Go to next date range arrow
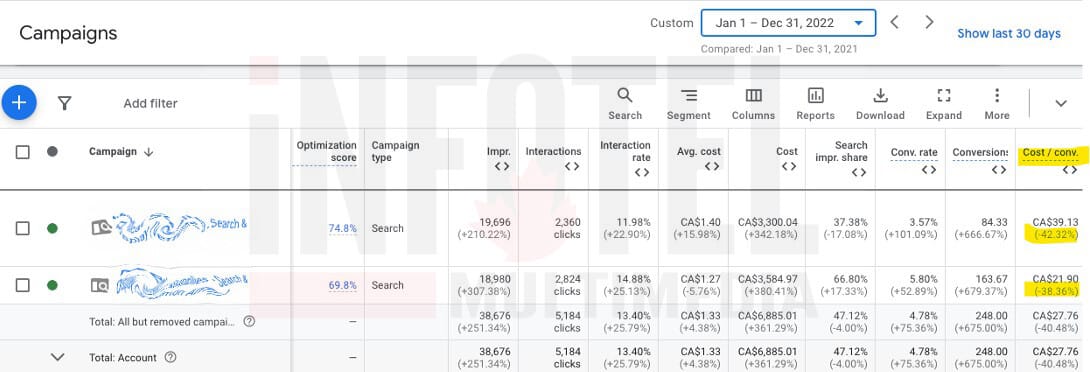 [929, 22]
